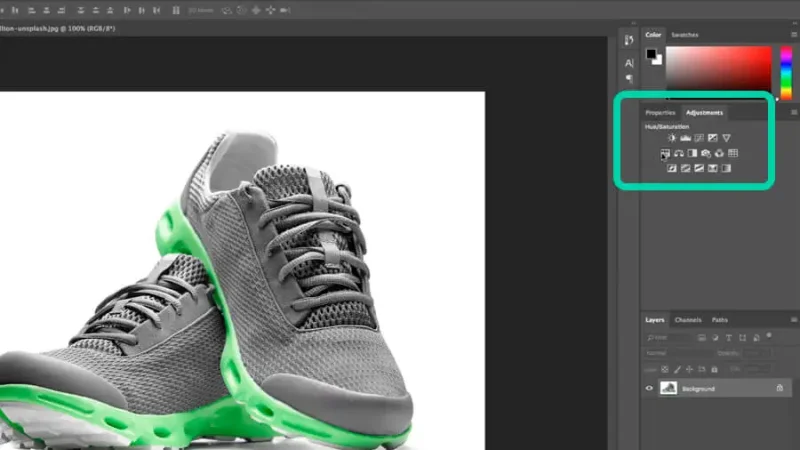Open the Opacity value dropdown

[x=758, y=353]
